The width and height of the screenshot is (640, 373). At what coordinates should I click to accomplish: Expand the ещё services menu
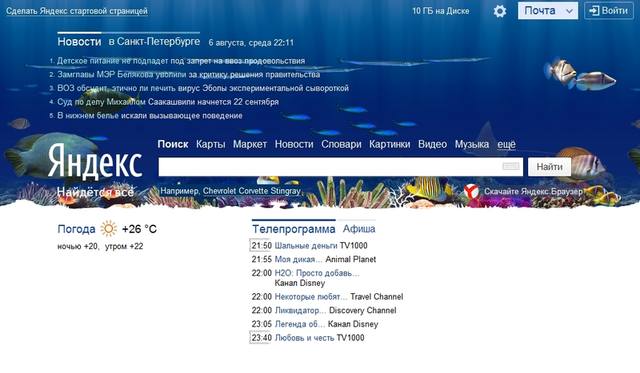(x=506, y=144)
